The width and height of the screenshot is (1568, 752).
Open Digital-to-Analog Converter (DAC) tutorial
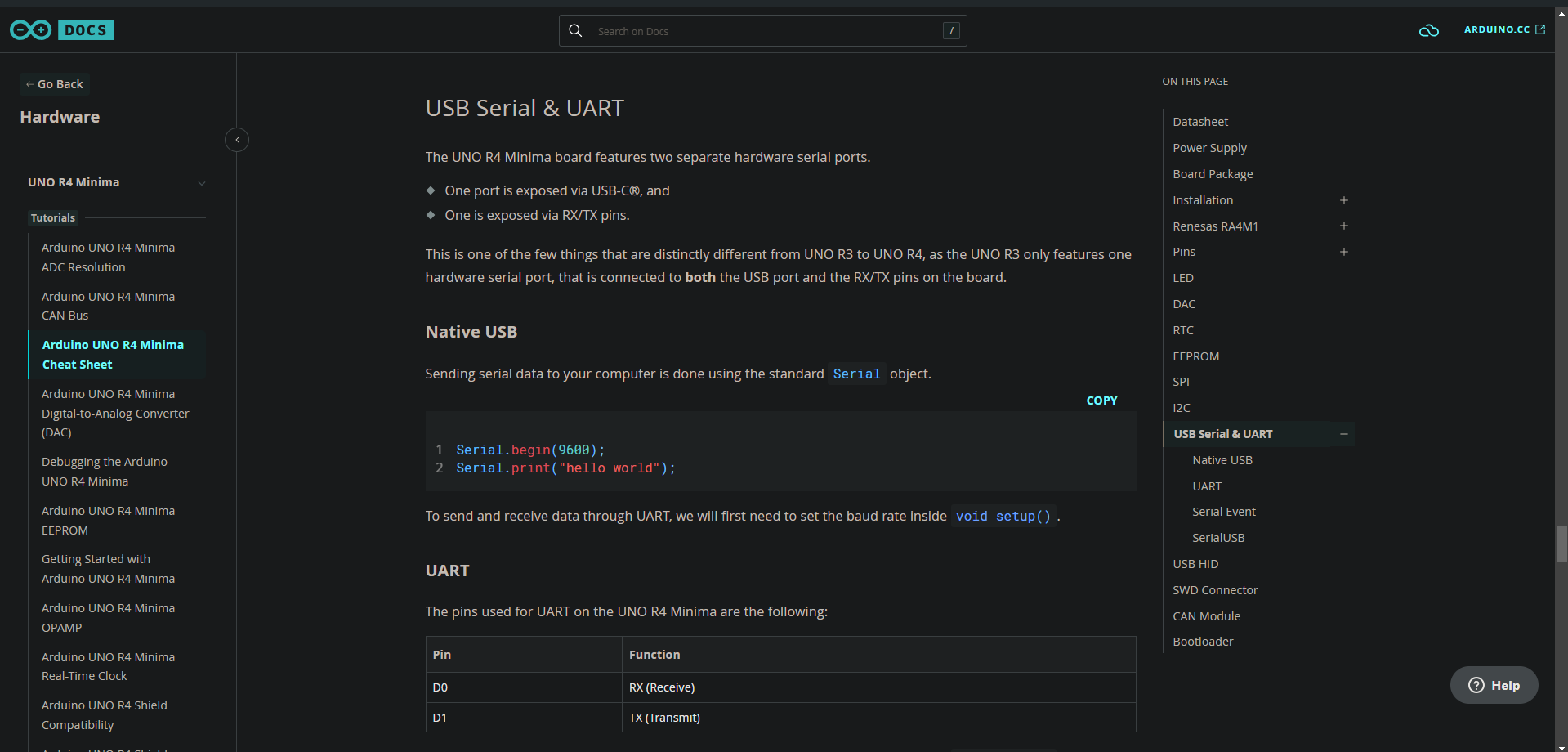coord(115,413)
